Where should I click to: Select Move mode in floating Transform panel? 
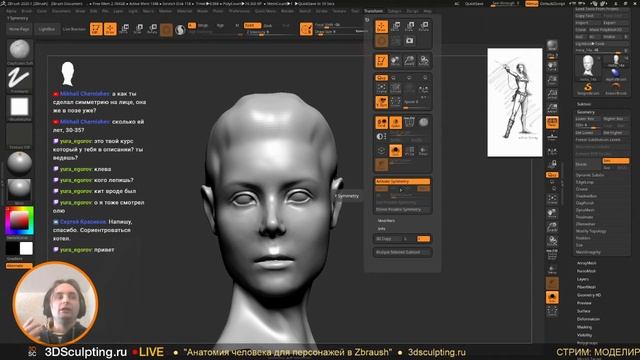396,27
